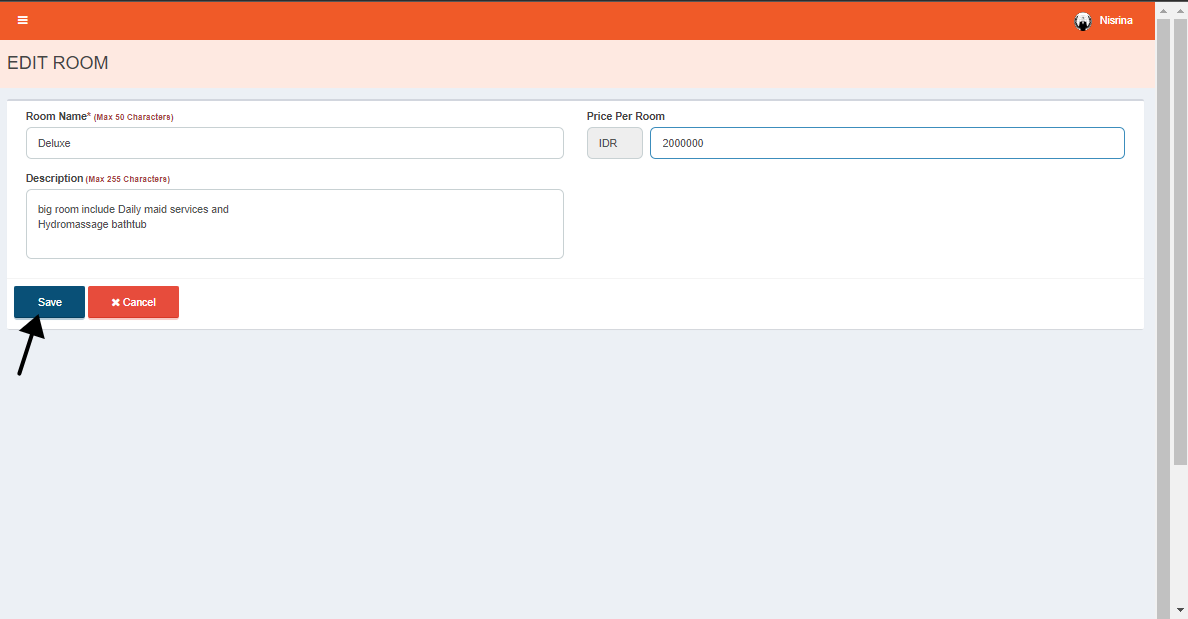1188x619 pixels.
Task: Click the EDIT ROOM page heading
Action: (58, 63)
